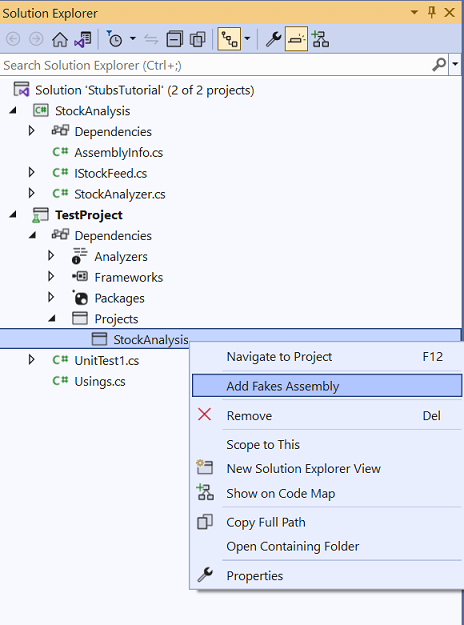Choose Navigate to Project in context menu
This screenshot has width=464, height=625.
[x=327, y=357]
